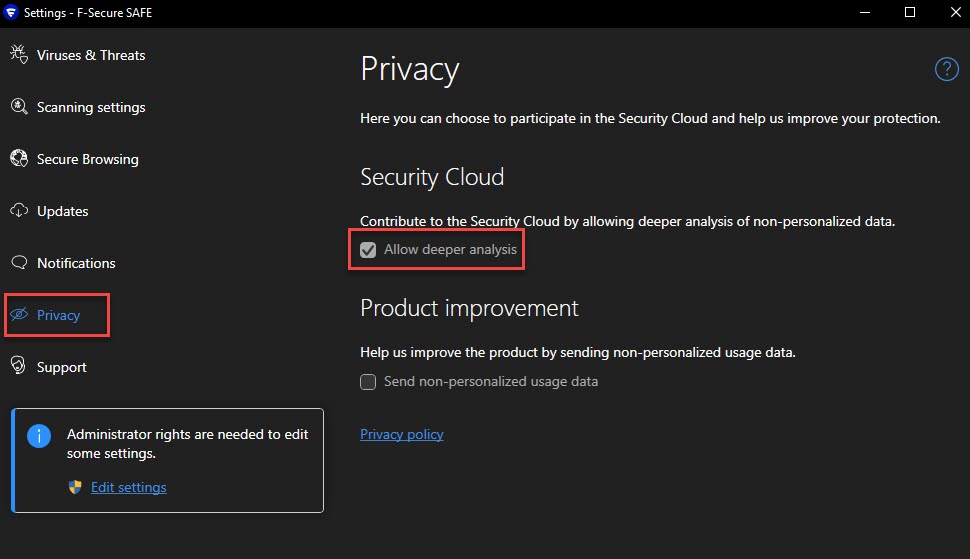Image resolution: width=970 pixels, height=559 pixels.
Task: Click the Updates cloud download icon
Action: [x=19, y=211]
